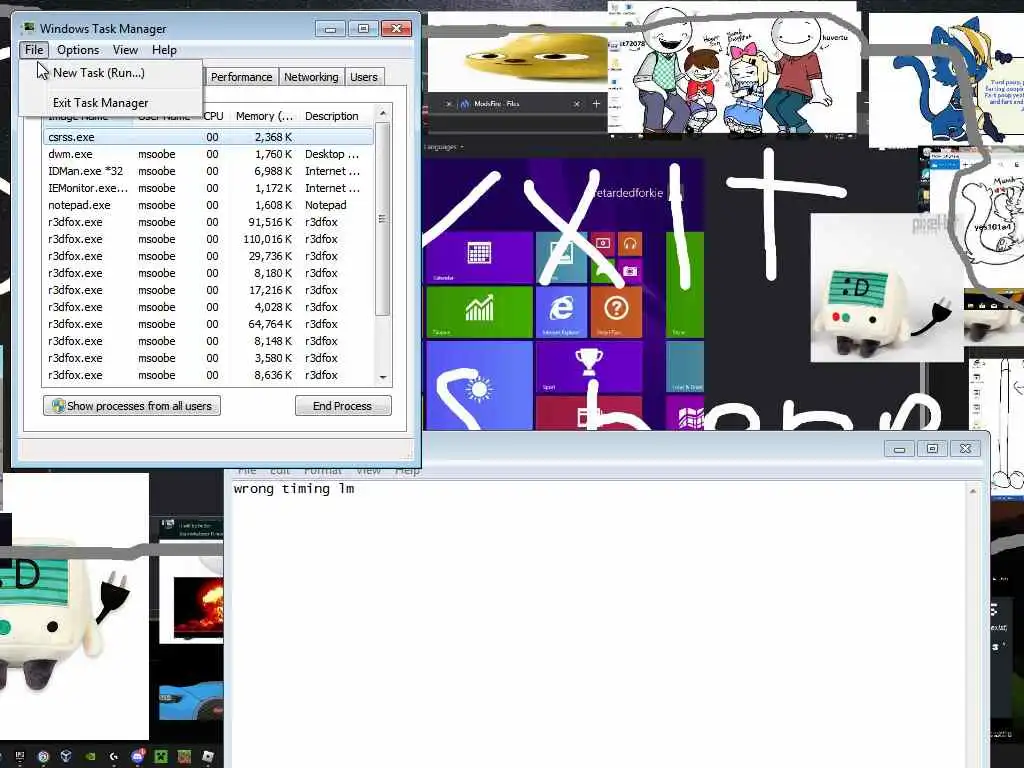Image resolution: width=1024 pixels, height=768 pixels.
Task: Click the Notepad description cell
Action: pos(325,205)
